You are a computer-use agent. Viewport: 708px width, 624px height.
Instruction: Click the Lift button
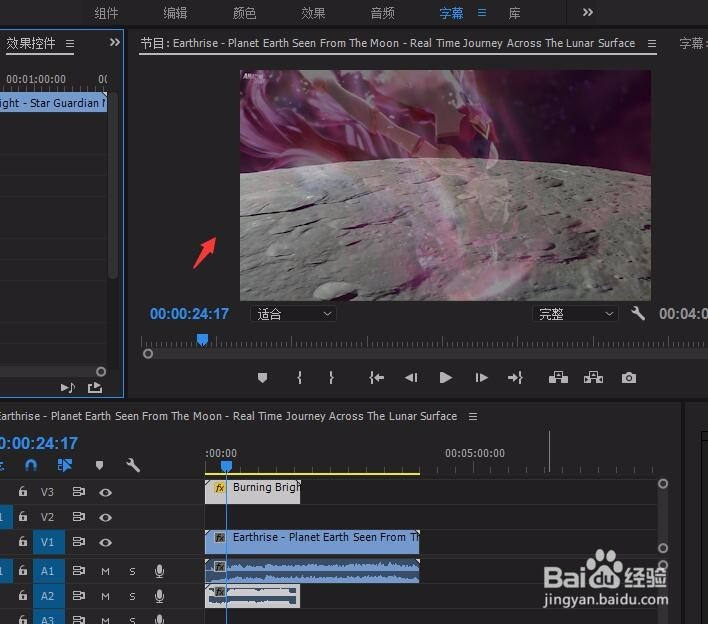point(558,377)
